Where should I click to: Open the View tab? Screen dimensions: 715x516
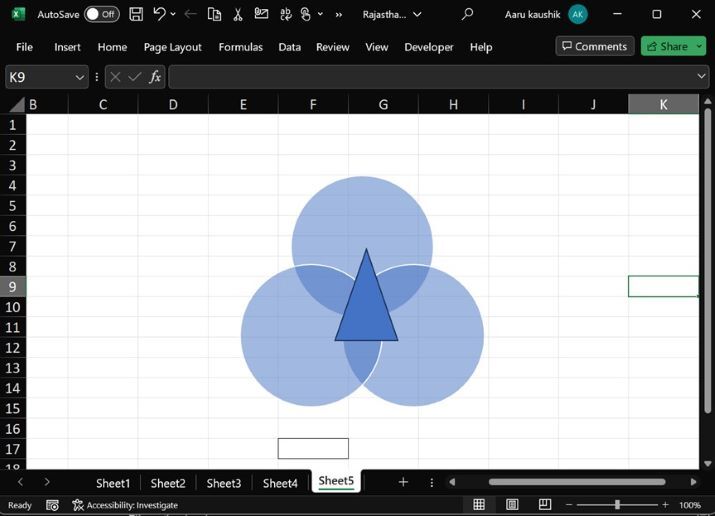tap(377, 47)
